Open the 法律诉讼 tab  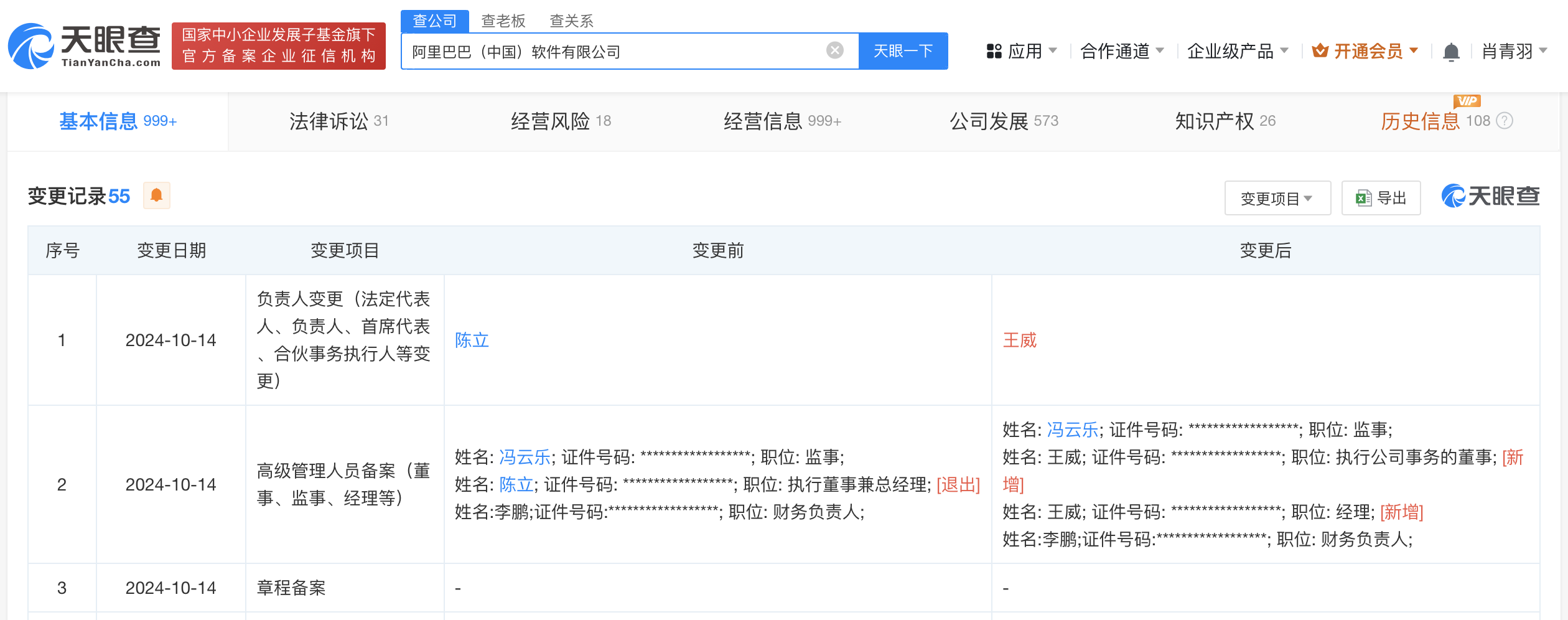tap(339, 121)
